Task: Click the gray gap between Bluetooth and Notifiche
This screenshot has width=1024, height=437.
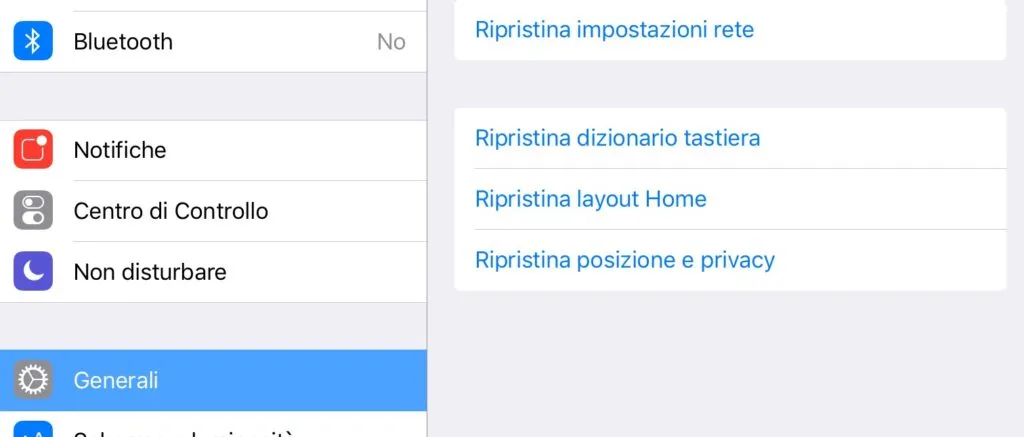Action: tap(213, 96)
